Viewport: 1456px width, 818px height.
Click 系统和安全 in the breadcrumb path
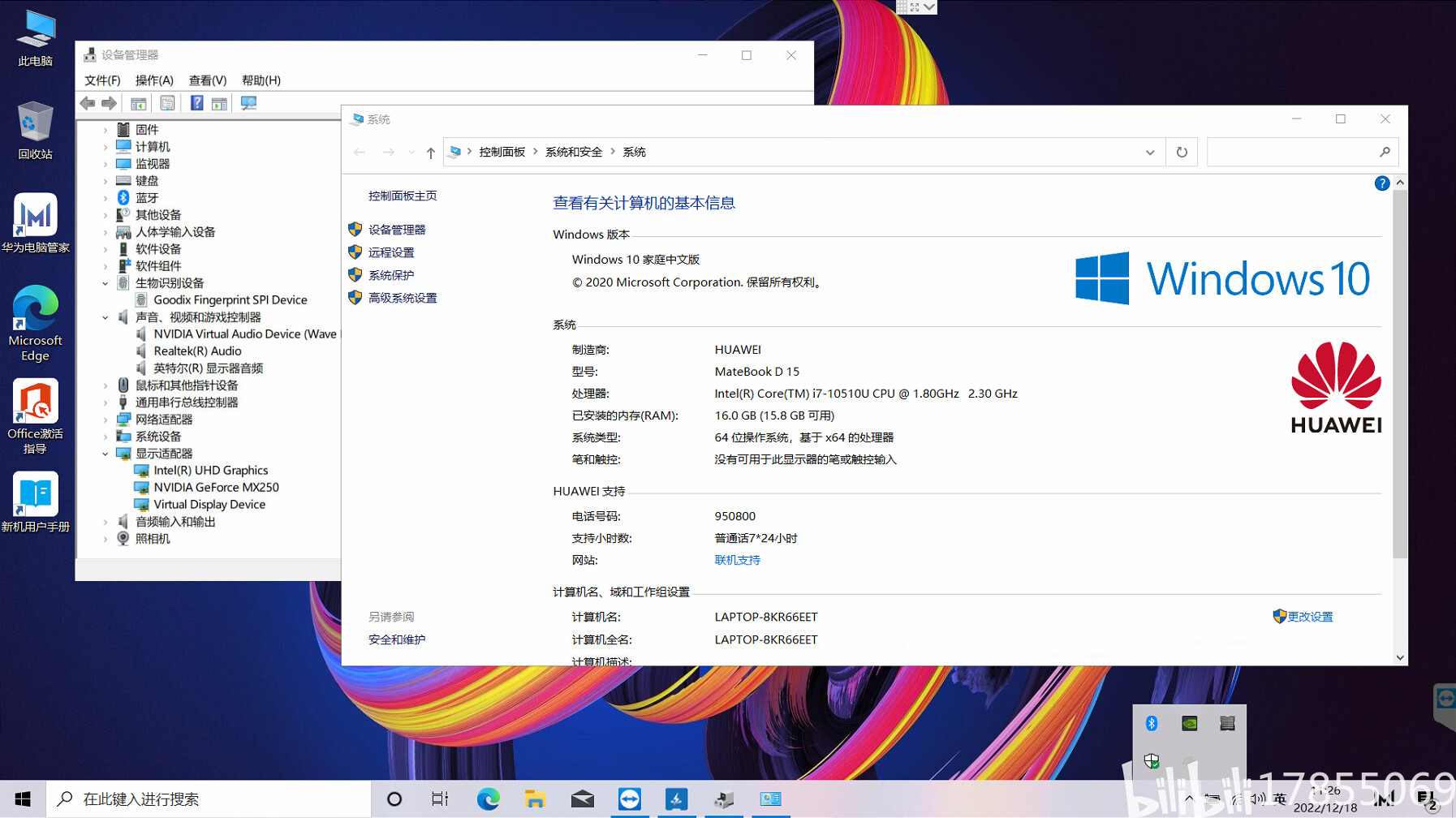pos(574,153)
